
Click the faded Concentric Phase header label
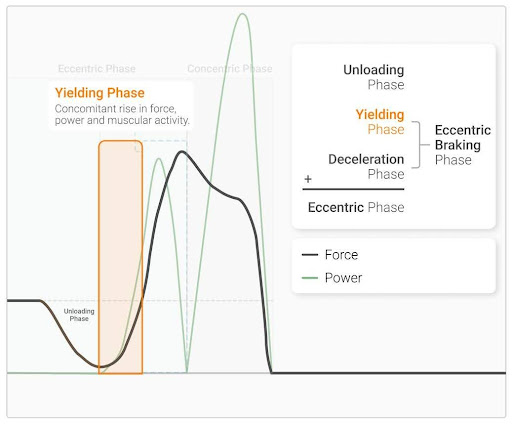230,69
